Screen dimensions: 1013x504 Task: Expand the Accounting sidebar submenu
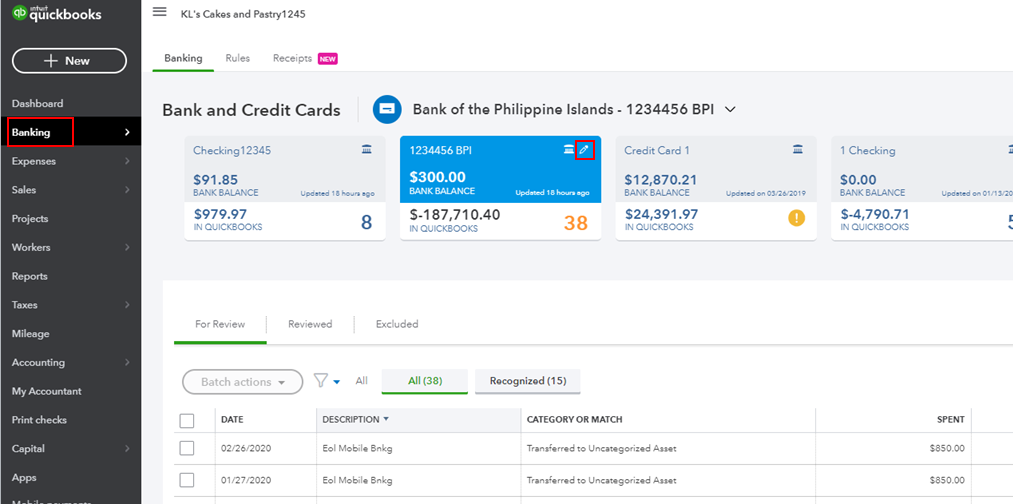[x=127, y=362]
